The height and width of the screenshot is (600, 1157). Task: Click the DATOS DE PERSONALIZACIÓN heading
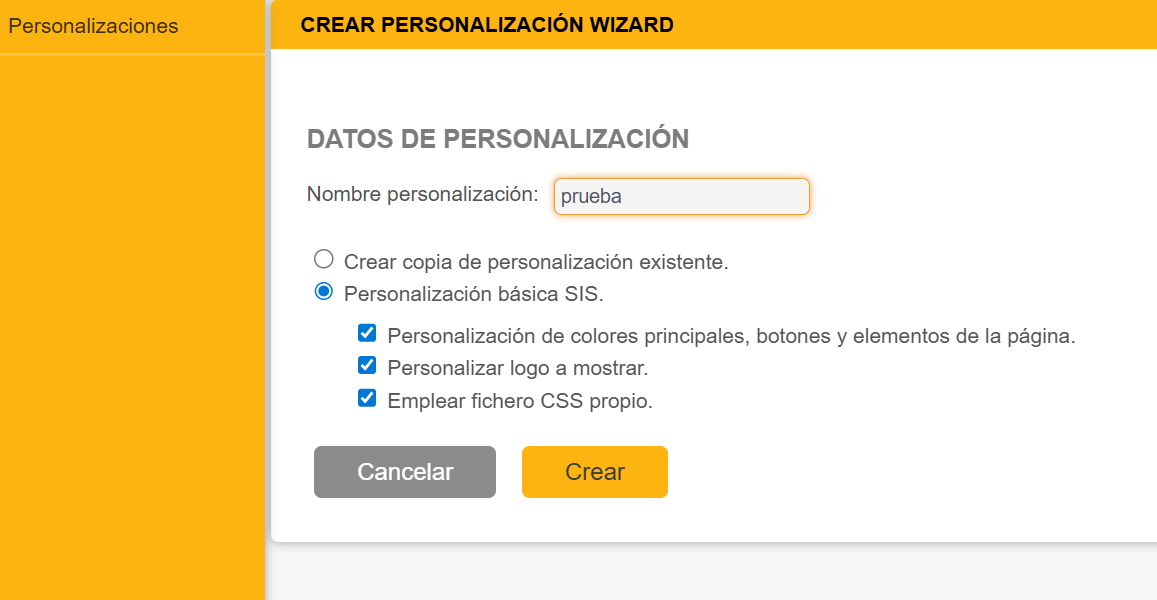click(x=497, y=139)
